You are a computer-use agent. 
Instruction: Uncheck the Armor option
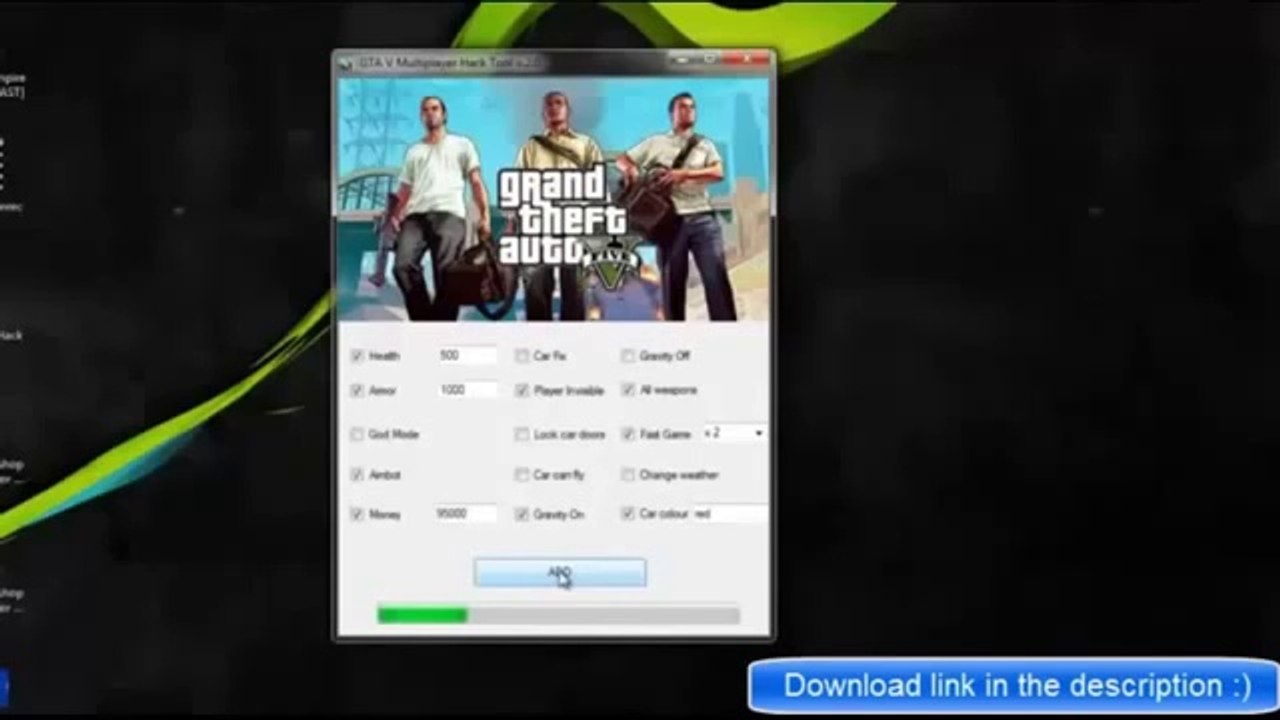click(357, 390)
